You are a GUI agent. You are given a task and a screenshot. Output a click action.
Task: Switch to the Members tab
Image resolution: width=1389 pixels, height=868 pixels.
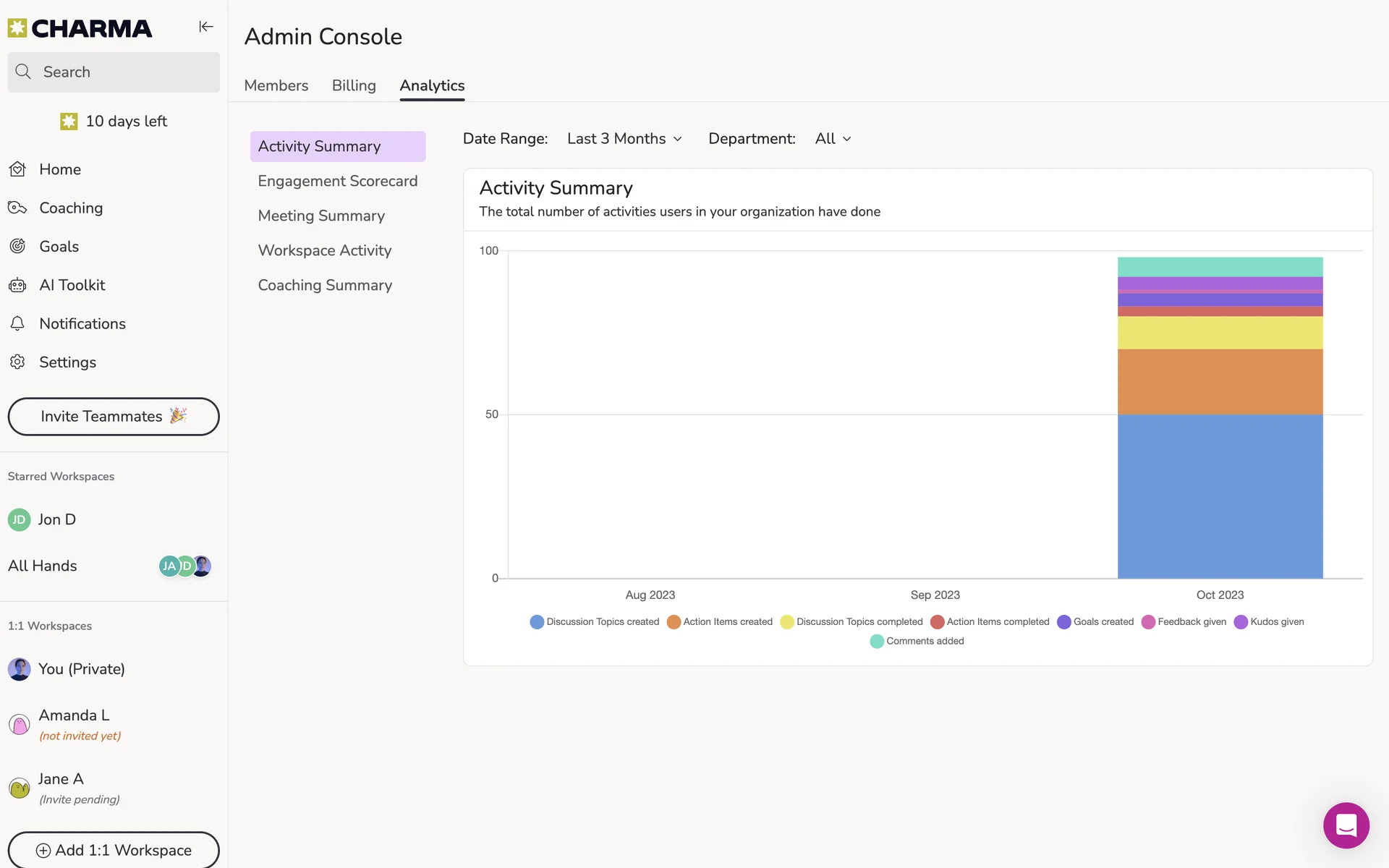[x=276, y=85]
